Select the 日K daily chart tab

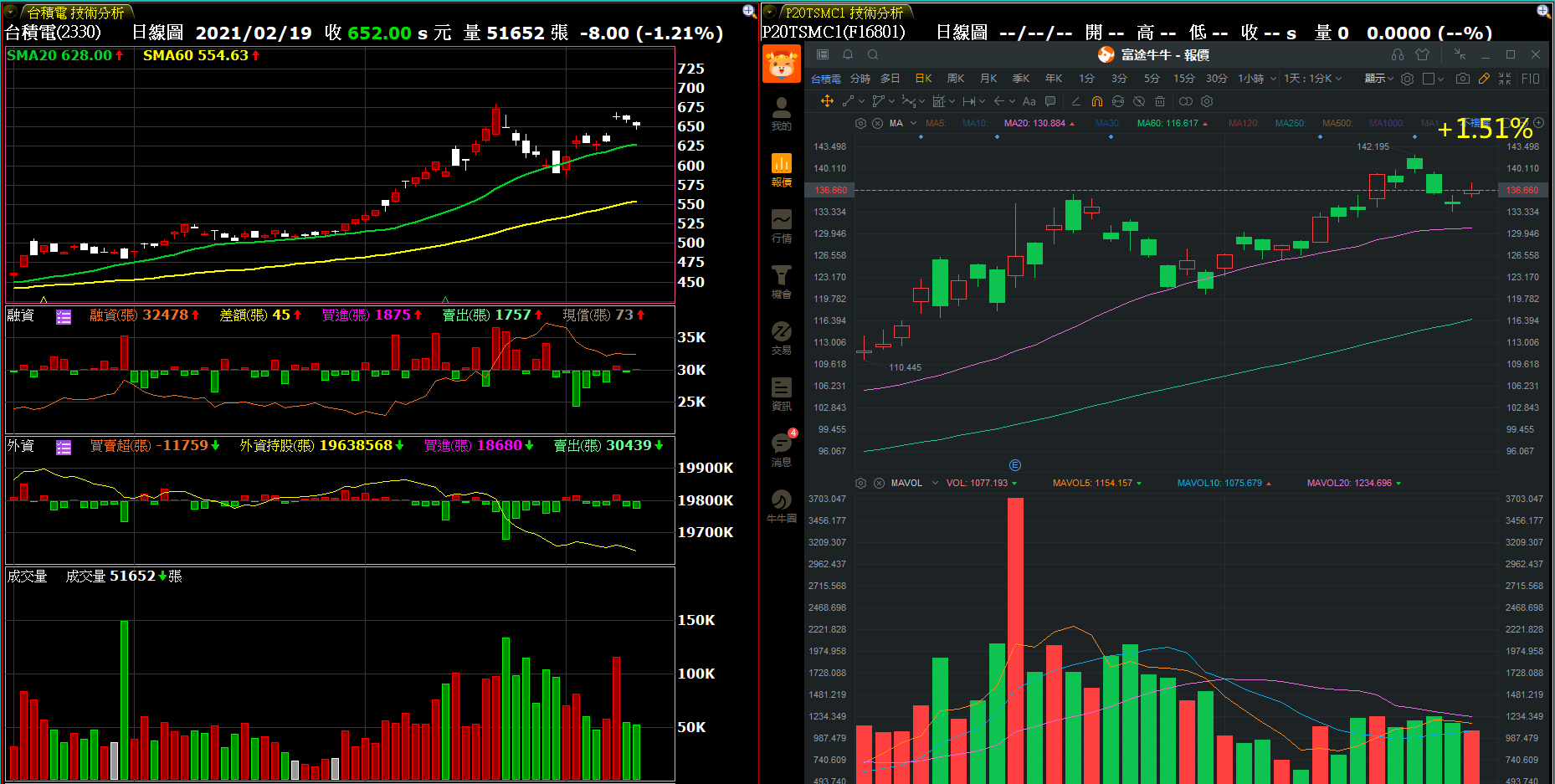pos(923,79)
